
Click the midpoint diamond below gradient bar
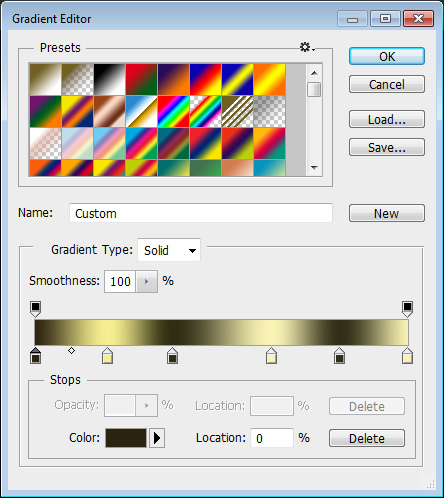71,351
